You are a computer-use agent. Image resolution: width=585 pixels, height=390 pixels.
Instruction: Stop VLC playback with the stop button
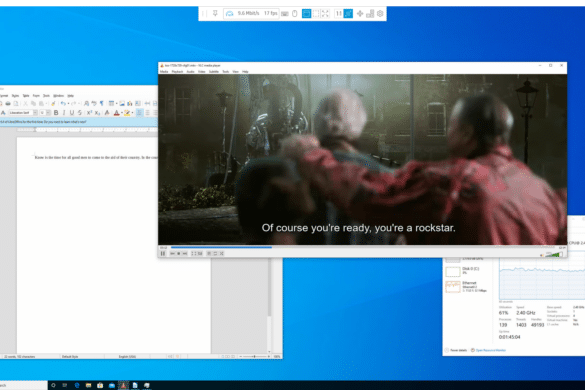click(179, 253)
